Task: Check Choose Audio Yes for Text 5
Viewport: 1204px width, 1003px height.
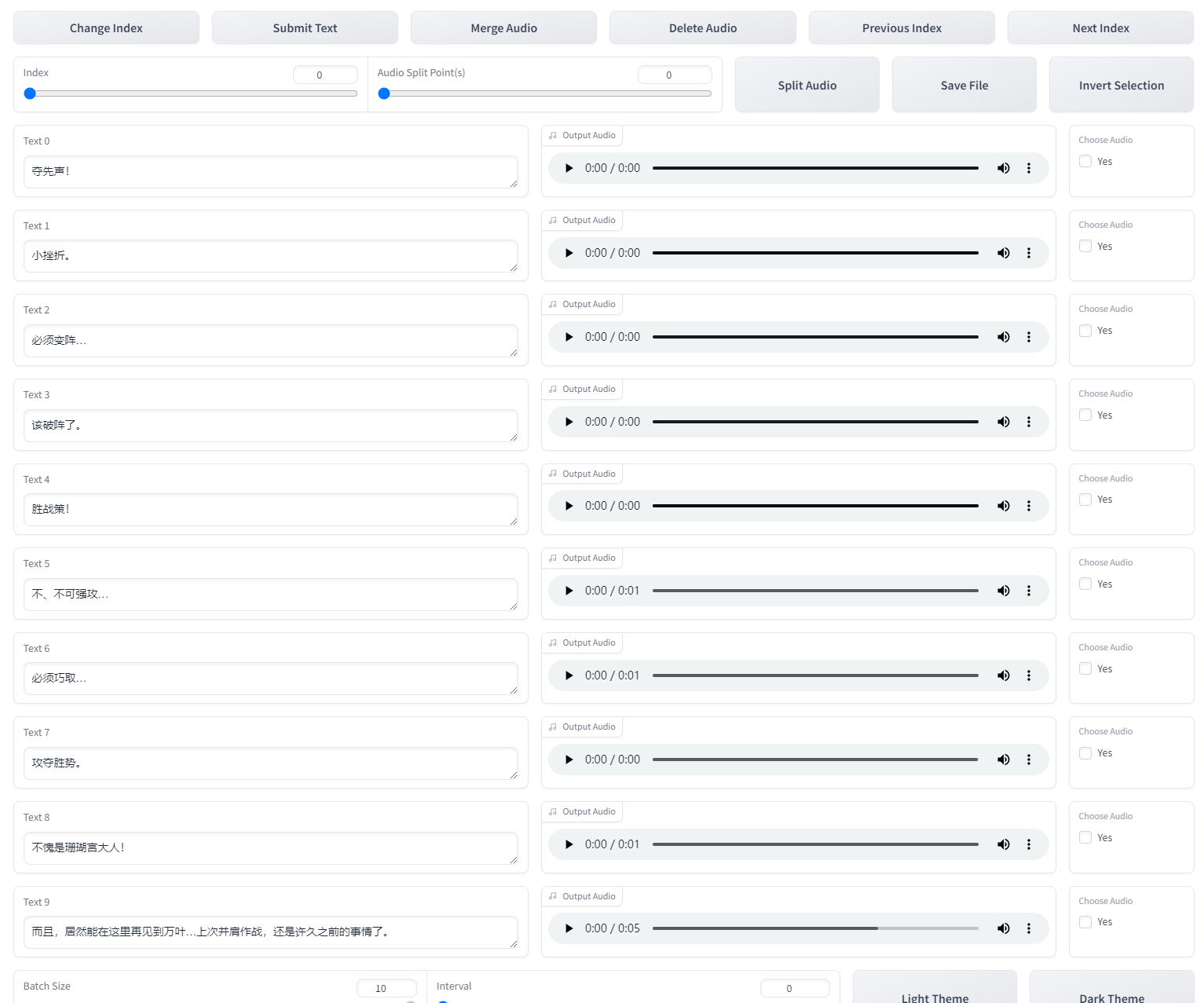Action: click(1085, 584)
